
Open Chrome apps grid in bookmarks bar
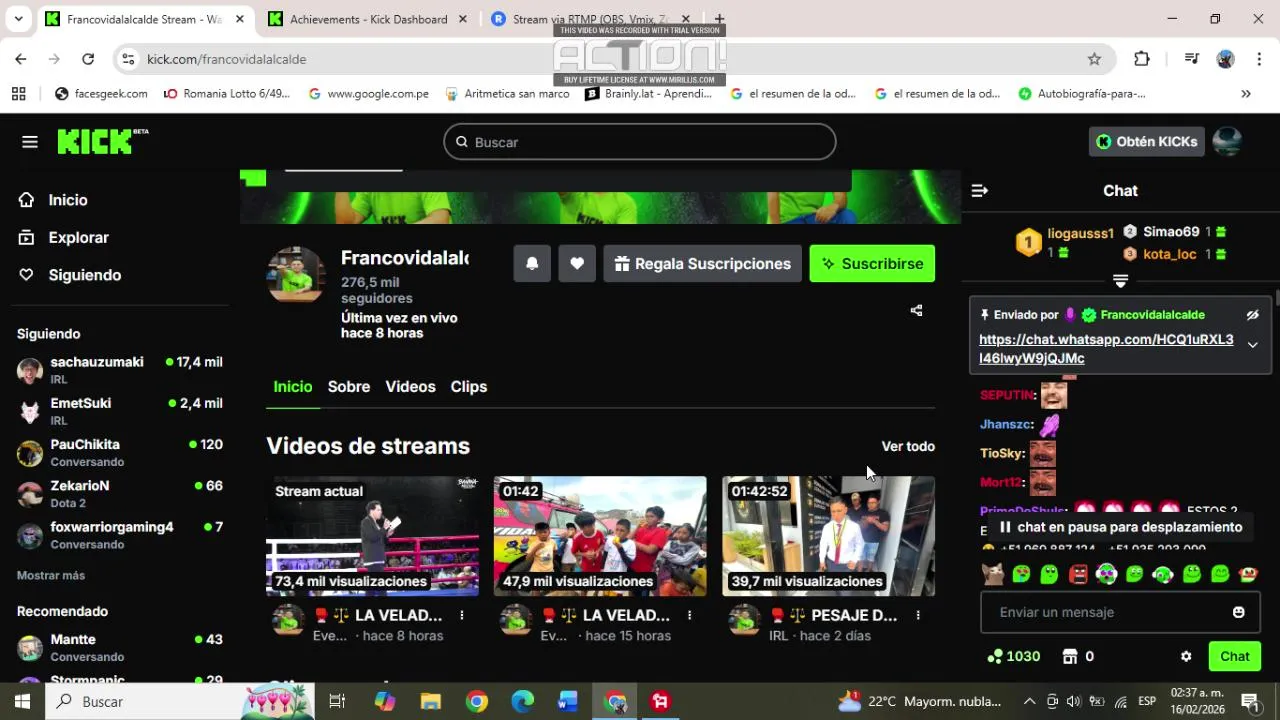[x=18, y=94]
